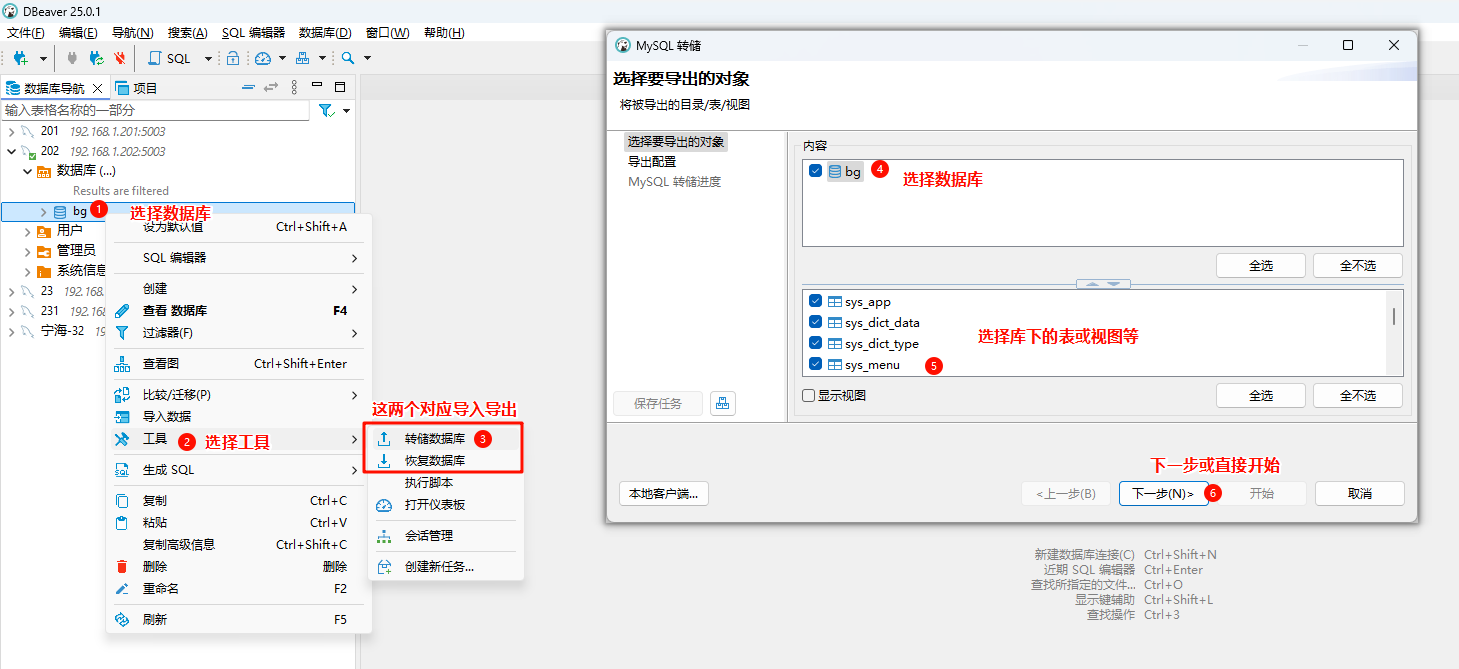Click the database tasks icon in toolbar
The image size is (1459, 669).
tap(303, 58)
